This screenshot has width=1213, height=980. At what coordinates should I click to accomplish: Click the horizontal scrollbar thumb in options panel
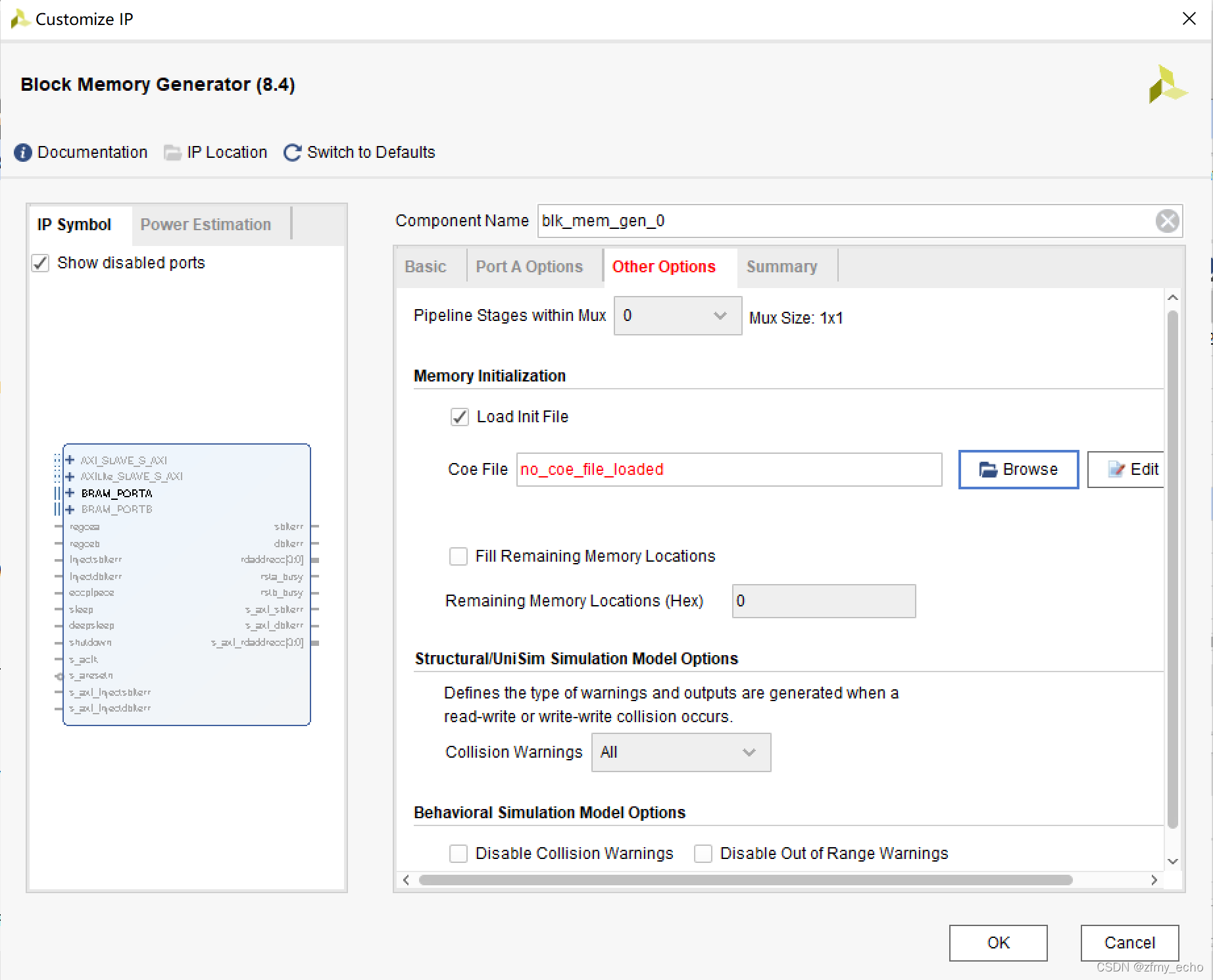tap(746, 880)
